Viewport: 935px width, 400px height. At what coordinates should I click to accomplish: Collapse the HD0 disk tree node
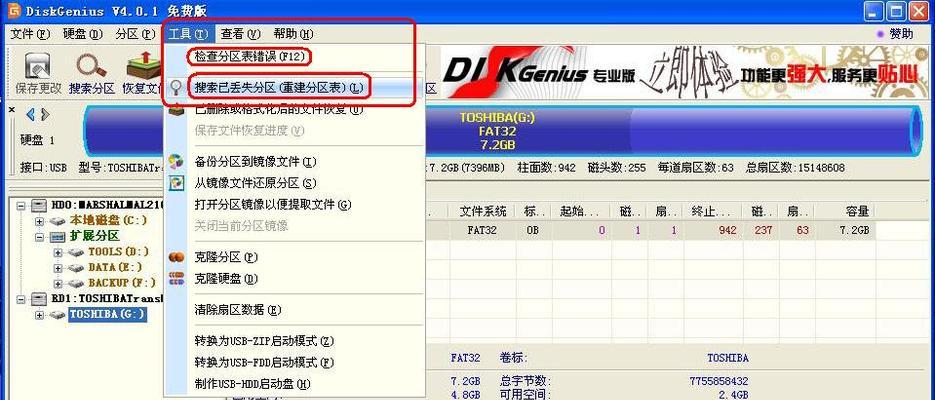(x=22, y=206)
